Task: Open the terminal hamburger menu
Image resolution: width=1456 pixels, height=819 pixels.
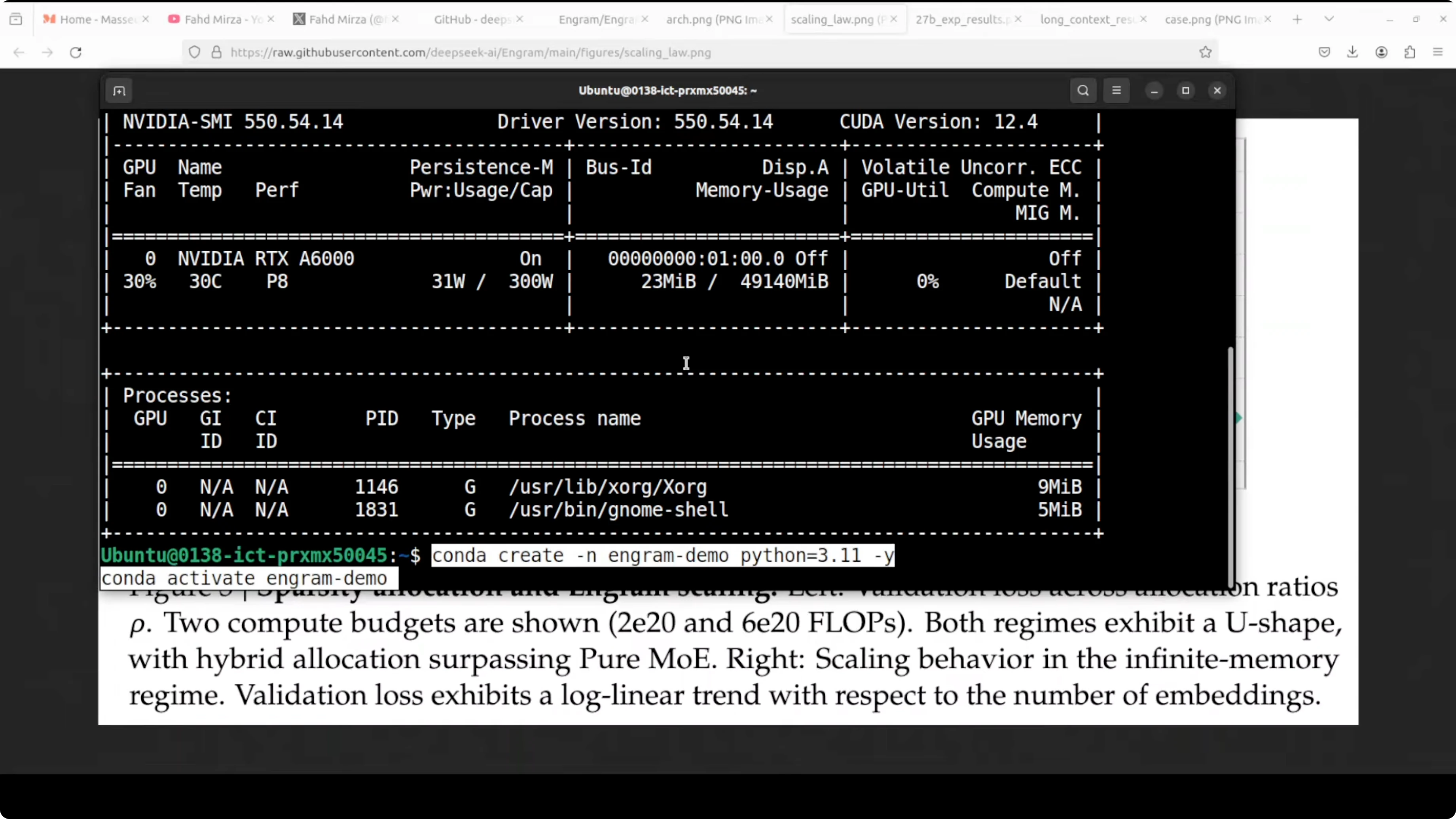Action: point(1116,91)
